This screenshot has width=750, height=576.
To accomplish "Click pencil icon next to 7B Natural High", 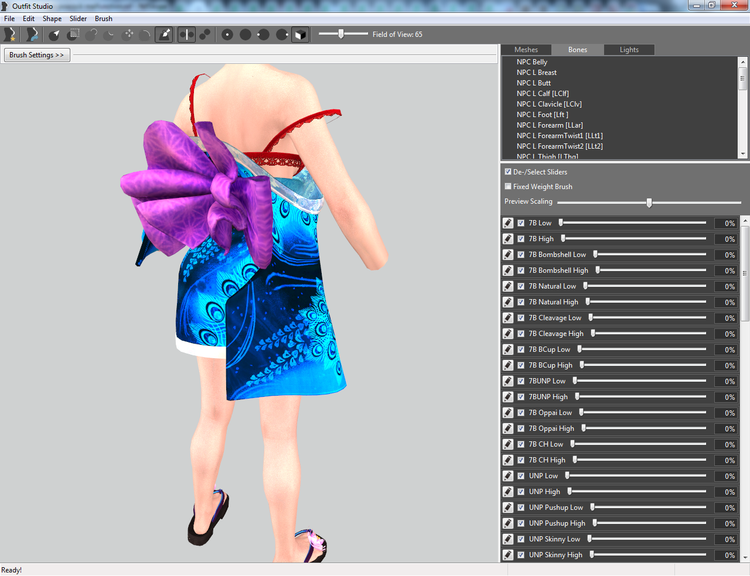I will tap(508, 302).
